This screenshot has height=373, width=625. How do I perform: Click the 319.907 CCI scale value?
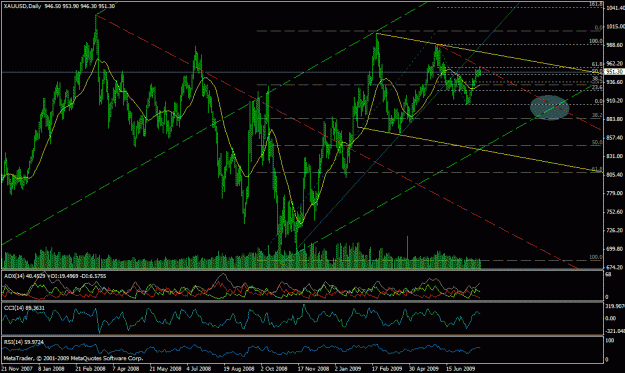[x=615, y=306]
